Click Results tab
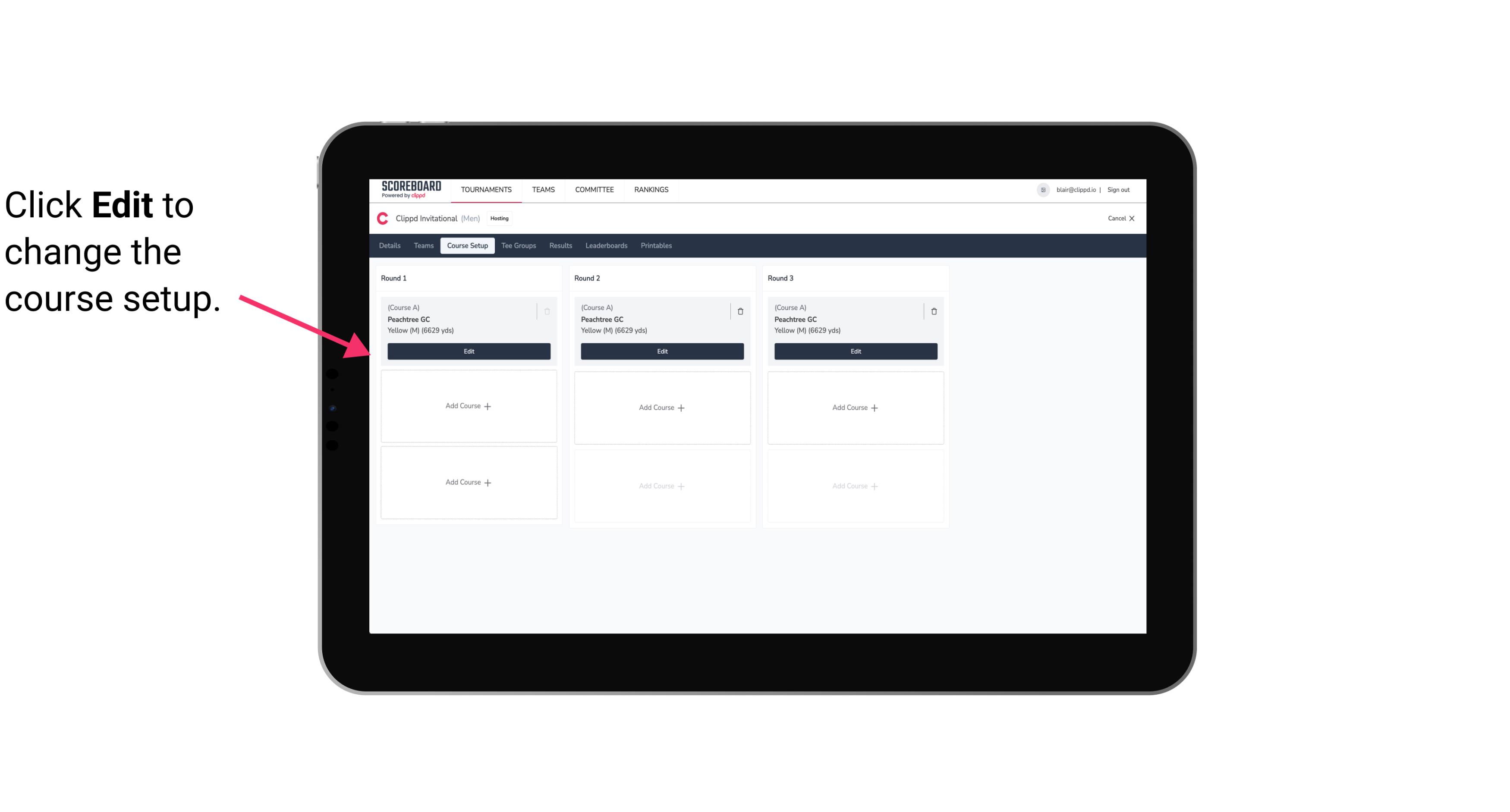The height and width of the screenshot is (812, 1510). [x=560, y=245]
